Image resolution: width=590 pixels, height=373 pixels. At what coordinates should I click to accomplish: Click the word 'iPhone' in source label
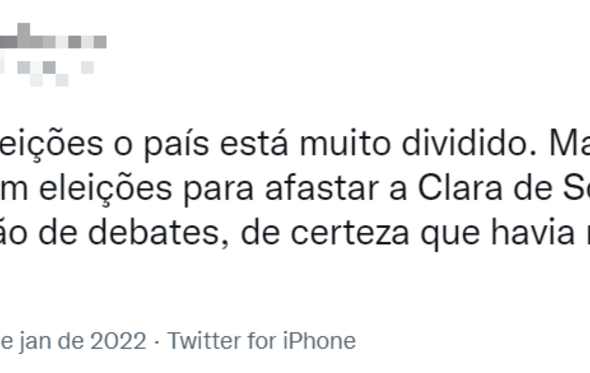[x=319, y=341]
